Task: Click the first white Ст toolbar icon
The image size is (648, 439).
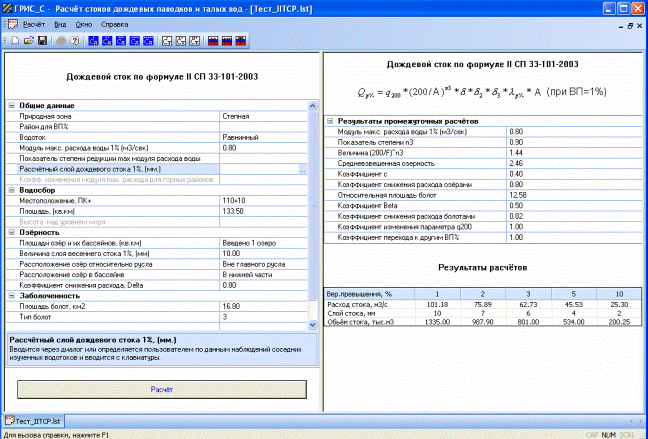Action: [167, 41]
